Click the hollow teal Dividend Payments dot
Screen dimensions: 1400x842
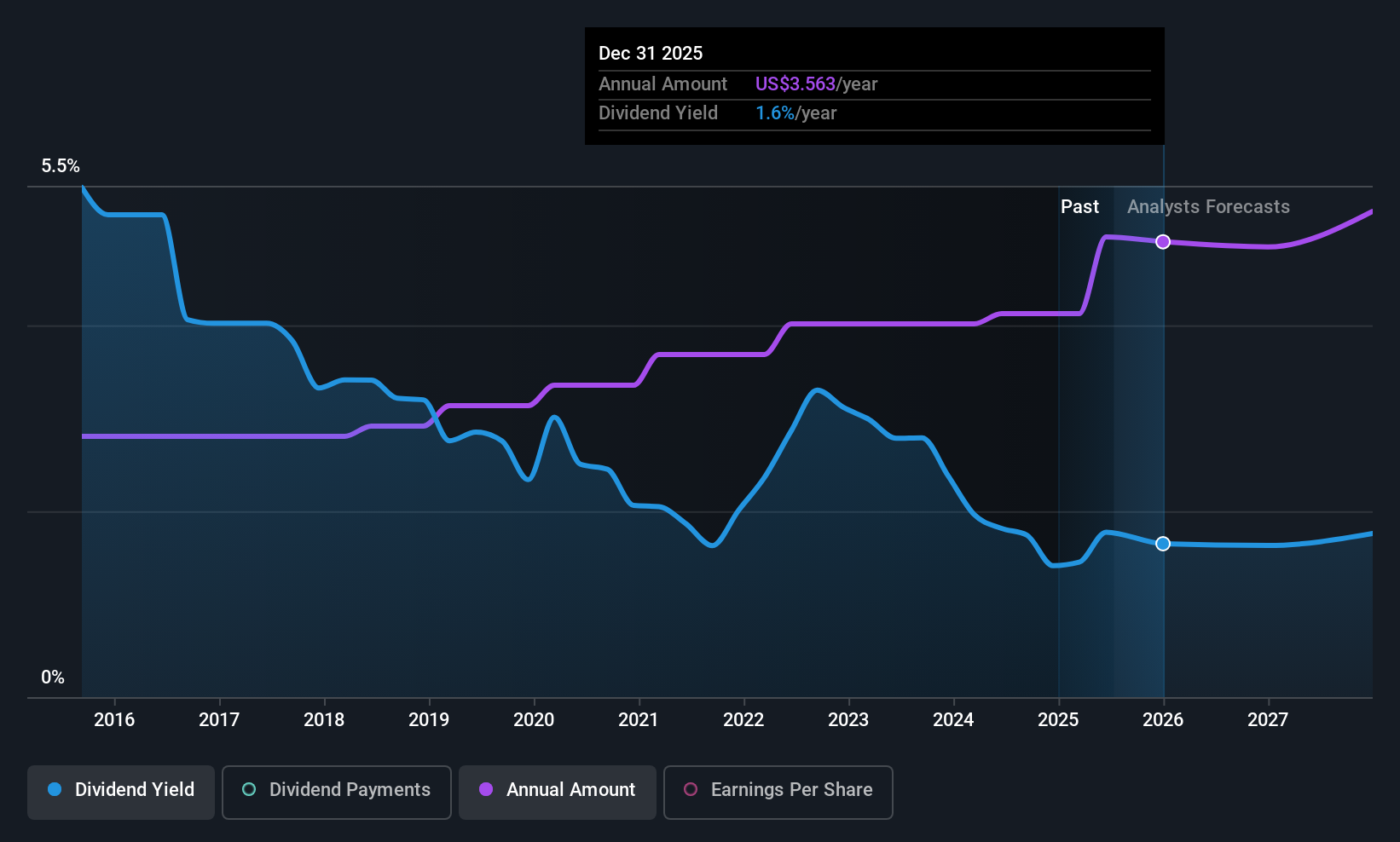[x=249, y=789]
